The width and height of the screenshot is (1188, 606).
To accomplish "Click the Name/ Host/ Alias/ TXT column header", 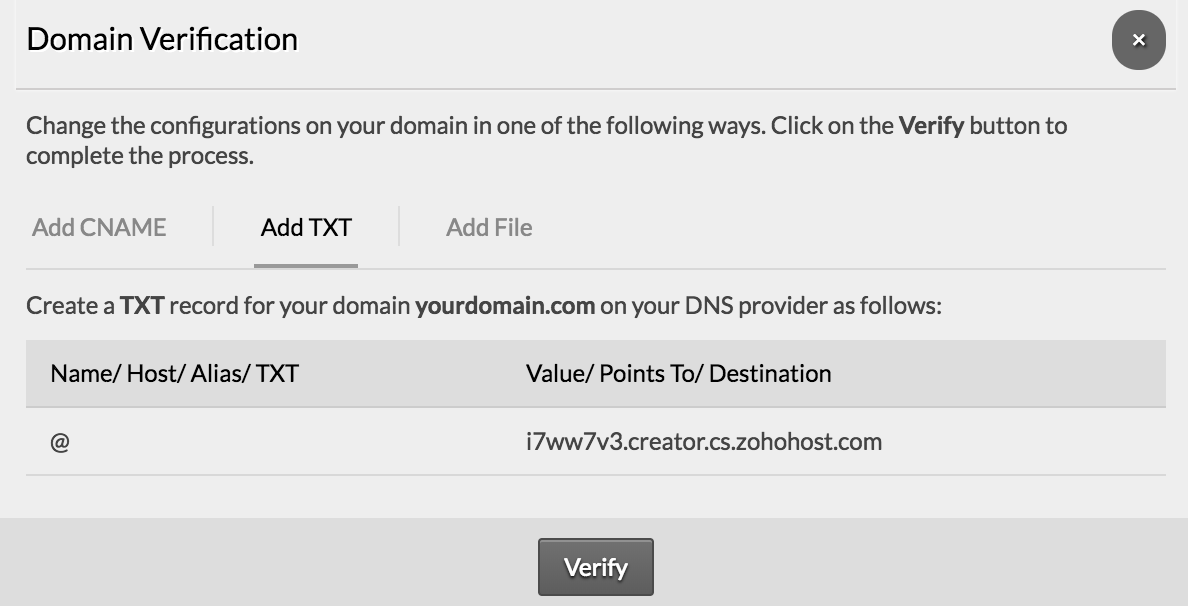I will coord(174,373).
